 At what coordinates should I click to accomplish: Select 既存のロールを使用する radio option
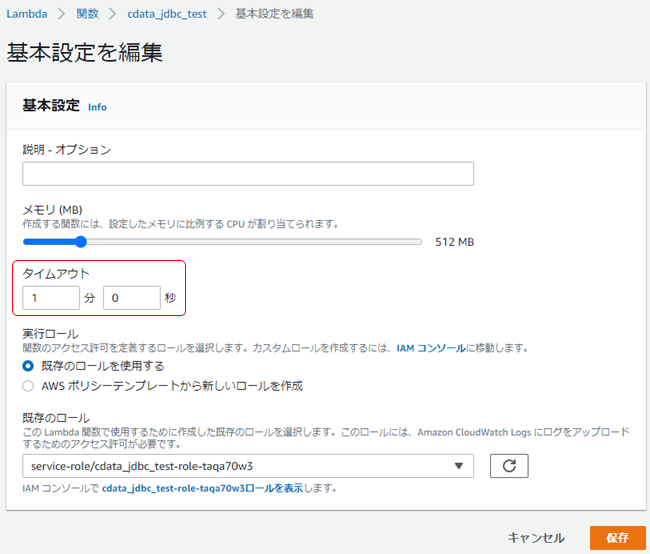[x=28, y=366]
